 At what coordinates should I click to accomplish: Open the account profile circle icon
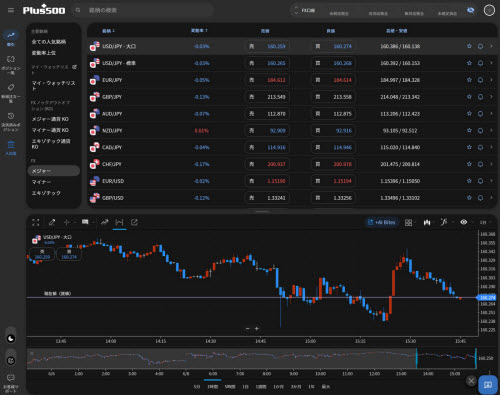(x=489, y=10)
